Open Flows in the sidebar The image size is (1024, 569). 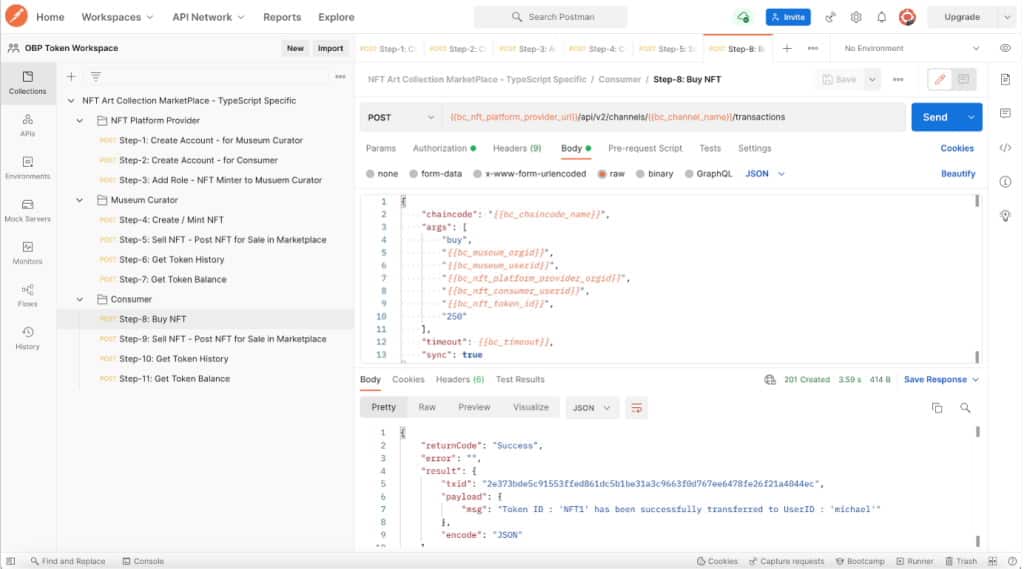click(27, 295)
